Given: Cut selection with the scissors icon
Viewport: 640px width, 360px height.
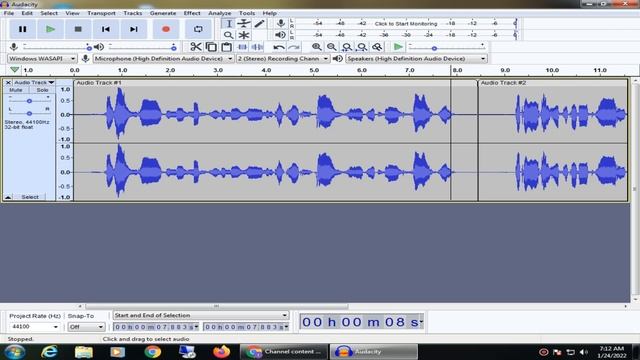Looking at the screenshot, I should [x=196, y=47].
